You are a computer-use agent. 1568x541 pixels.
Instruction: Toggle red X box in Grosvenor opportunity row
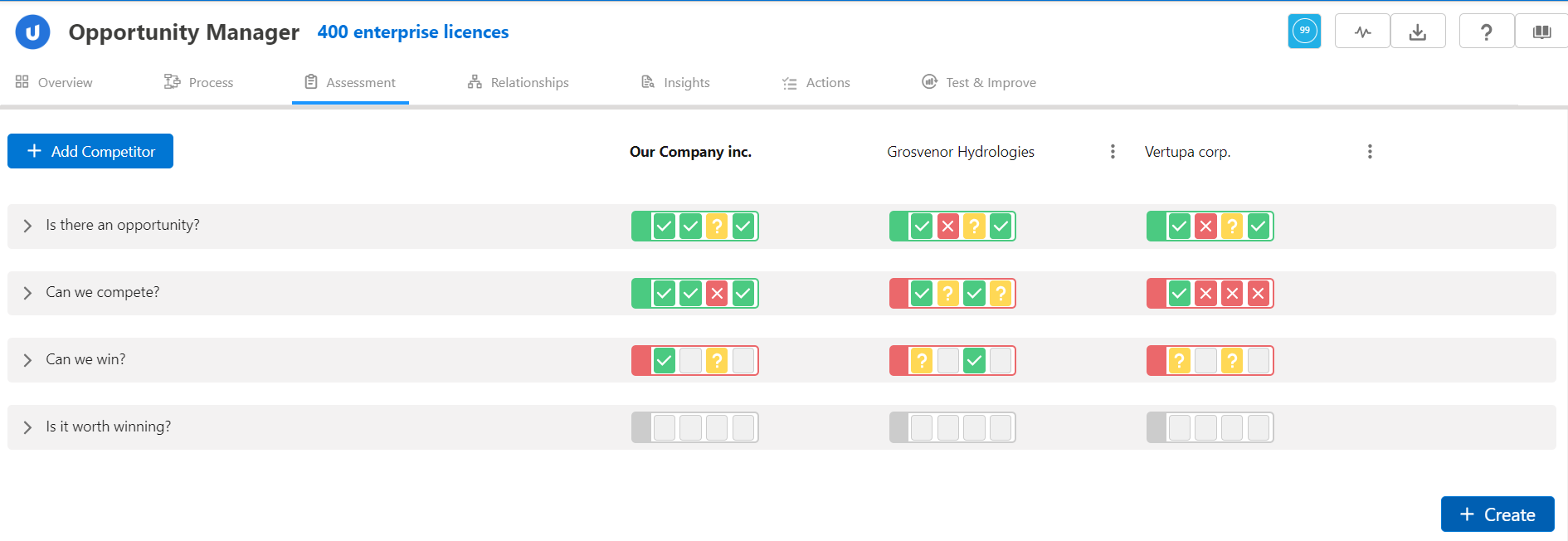tap(947, 226)
